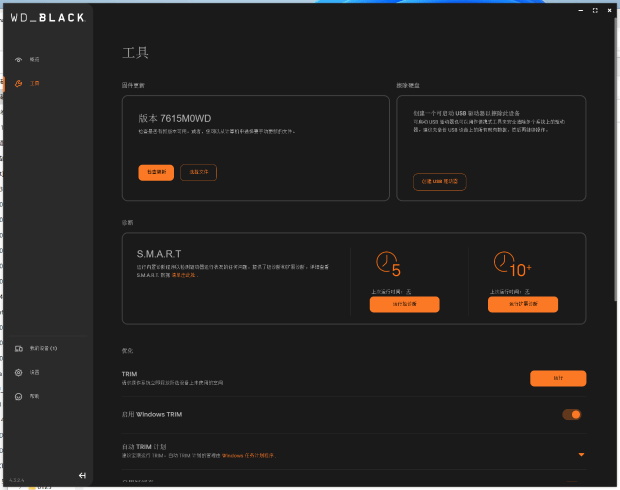This screenshot has width=620, height=490.
Task: Open the 设置 gear icon
Action: 19,373
